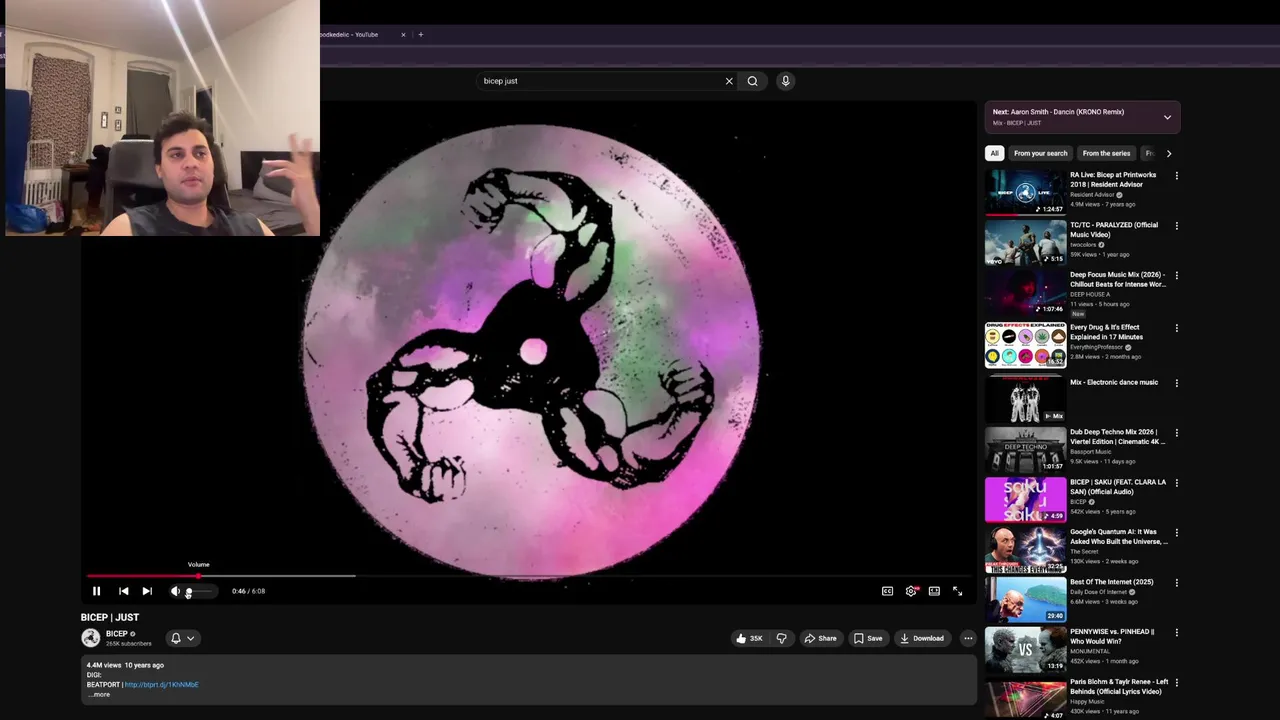This screenshot has height=720, width=1280.
Task: Open the Beatport link in description
Action: (x=161, y=685)
